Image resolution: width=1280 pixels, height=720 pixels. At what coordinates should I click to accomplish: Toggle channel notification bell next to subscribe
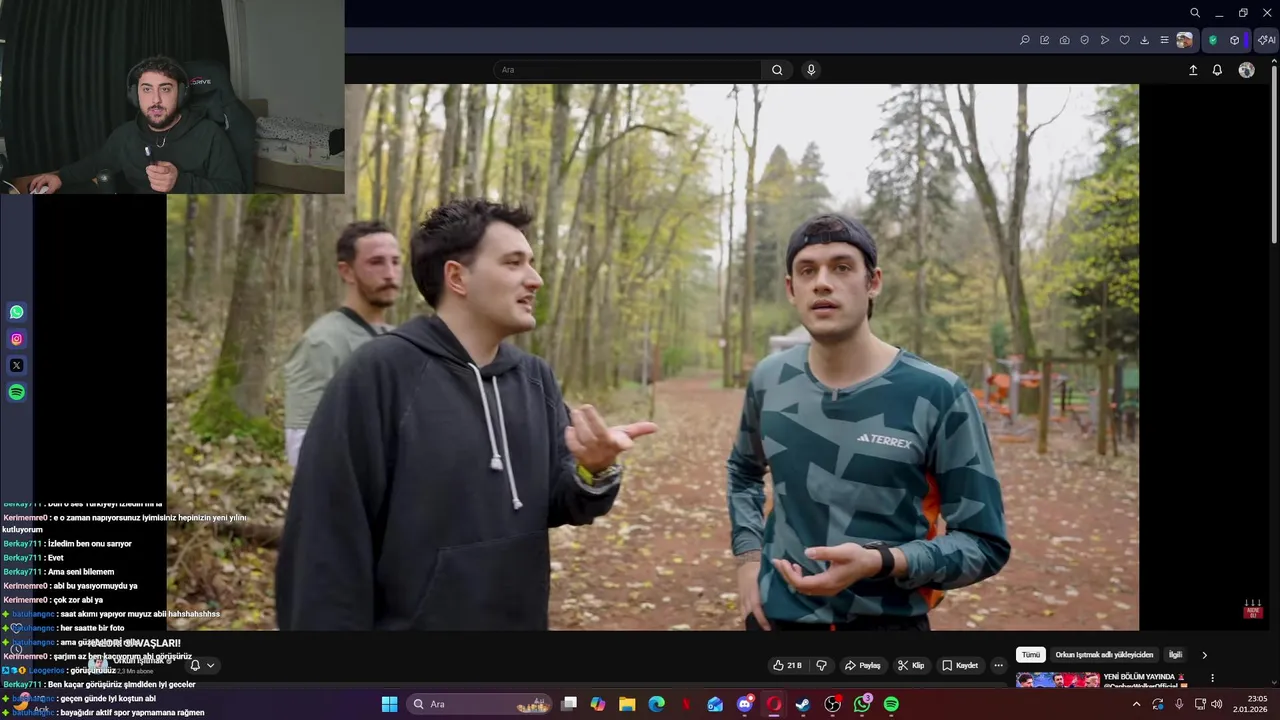tap(195, 665)
